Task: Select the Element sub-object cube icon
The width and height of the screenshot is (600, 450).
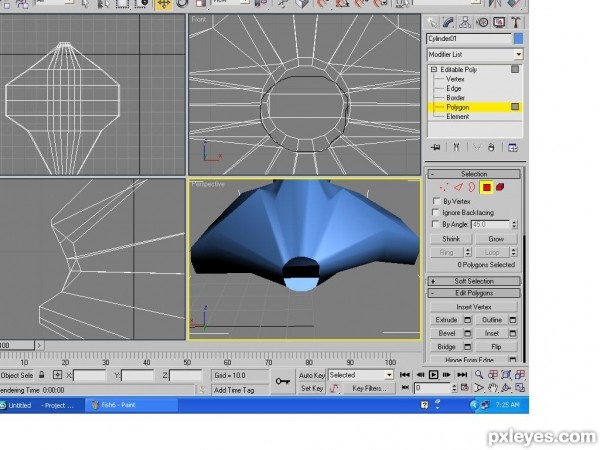Action: tap(500, 187)
